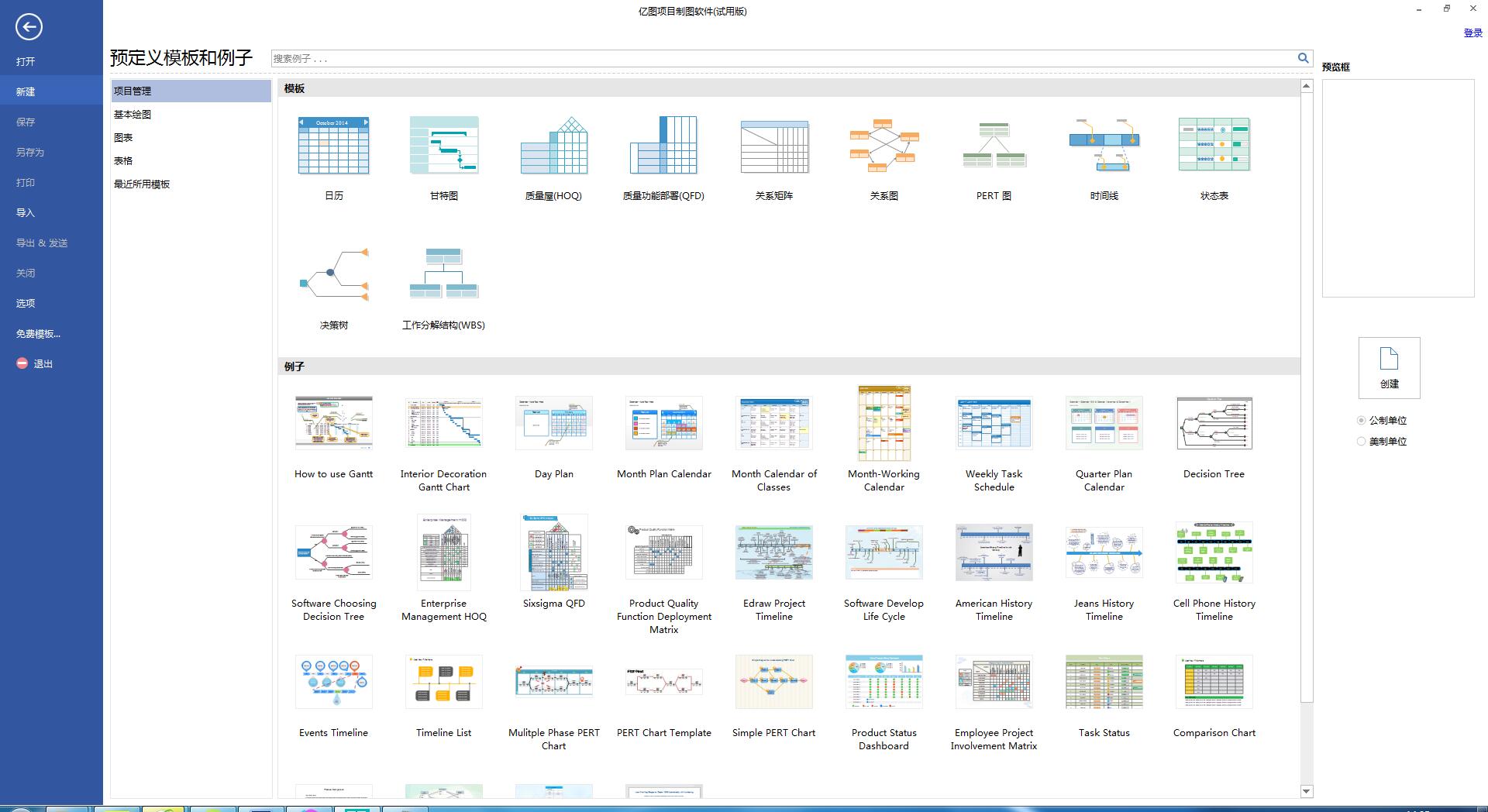
Task: Open the 基本绘图 category
Action: [x=133, y=115]
